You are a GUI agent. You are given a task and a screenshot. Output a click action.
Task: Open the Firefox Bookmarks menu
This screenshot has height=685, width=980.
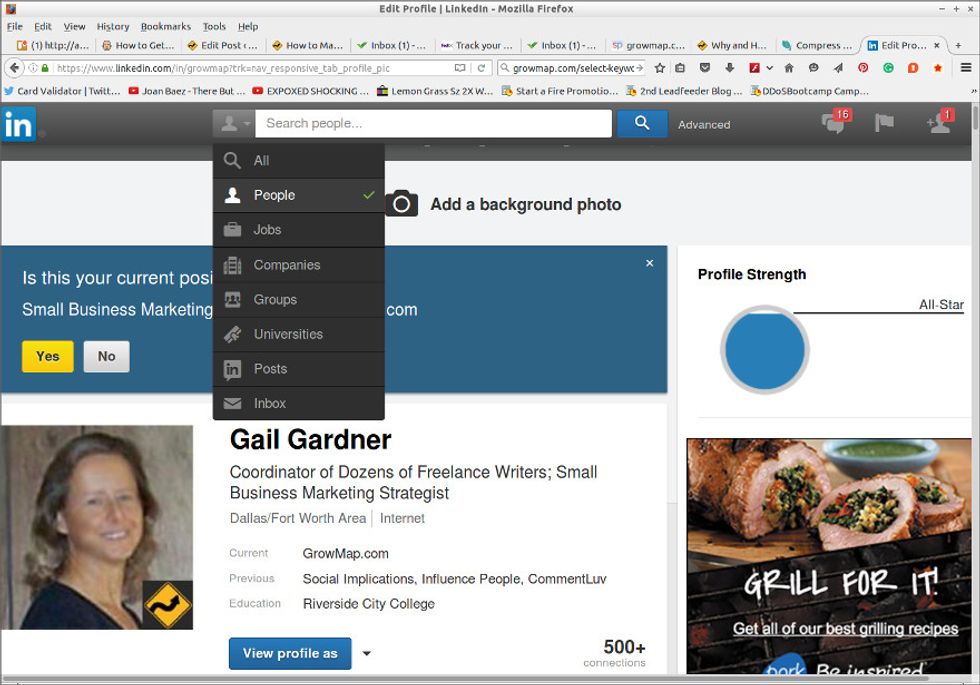(166, 26)
